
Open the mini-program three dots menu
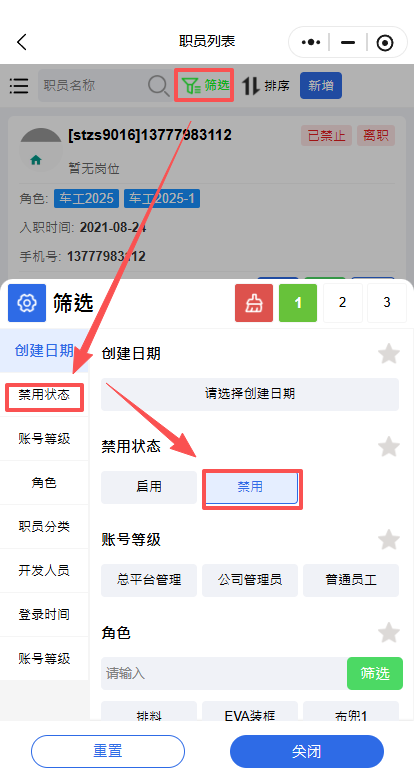311,43
